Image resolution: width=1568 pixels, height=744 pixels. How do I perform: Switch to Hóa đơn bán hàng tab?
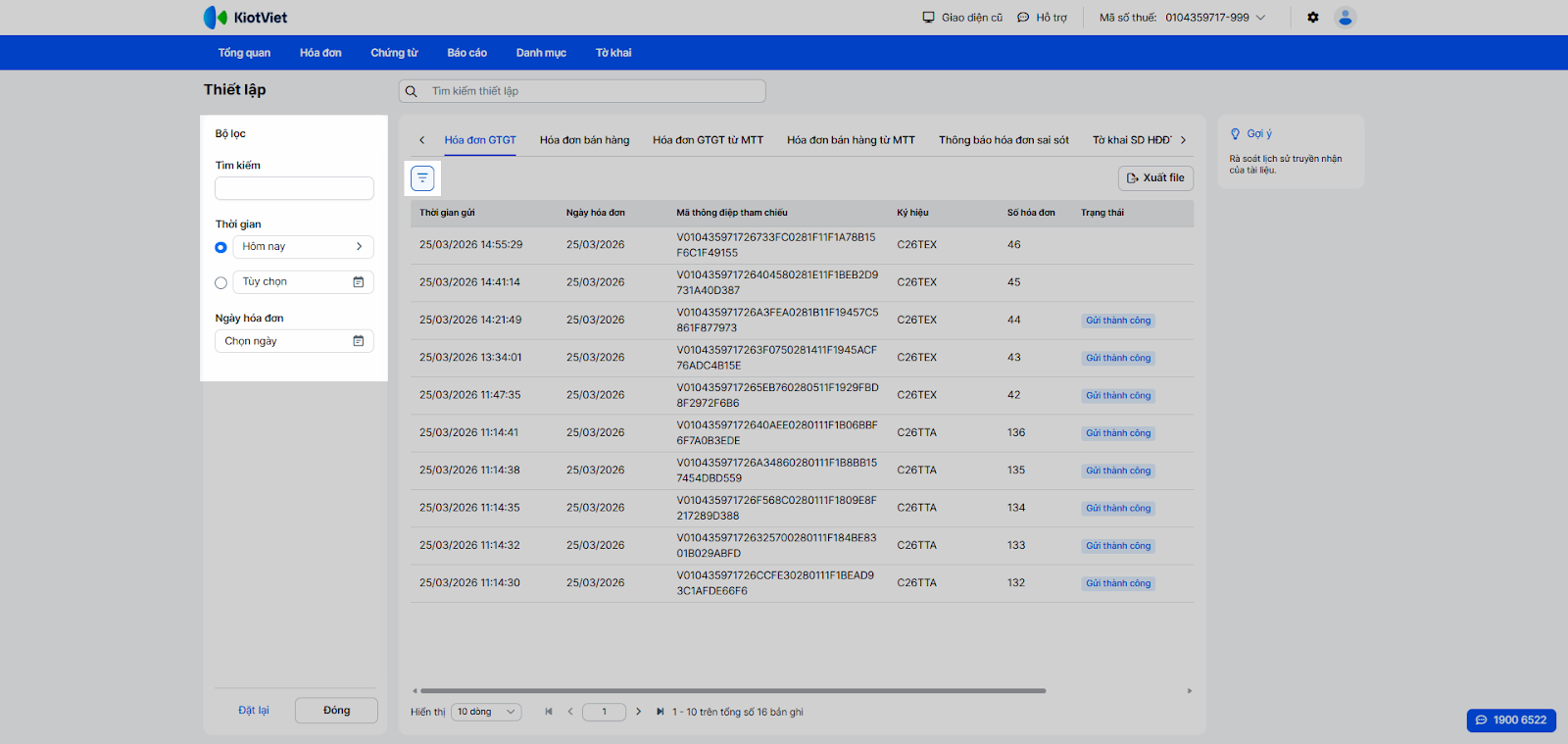(584, 140)
